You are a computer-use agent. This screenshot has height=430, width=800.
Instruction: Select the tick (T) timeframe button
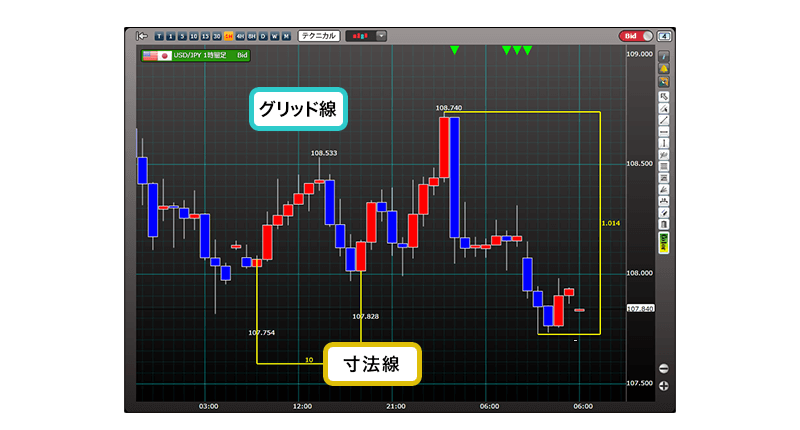click(159, 36)
